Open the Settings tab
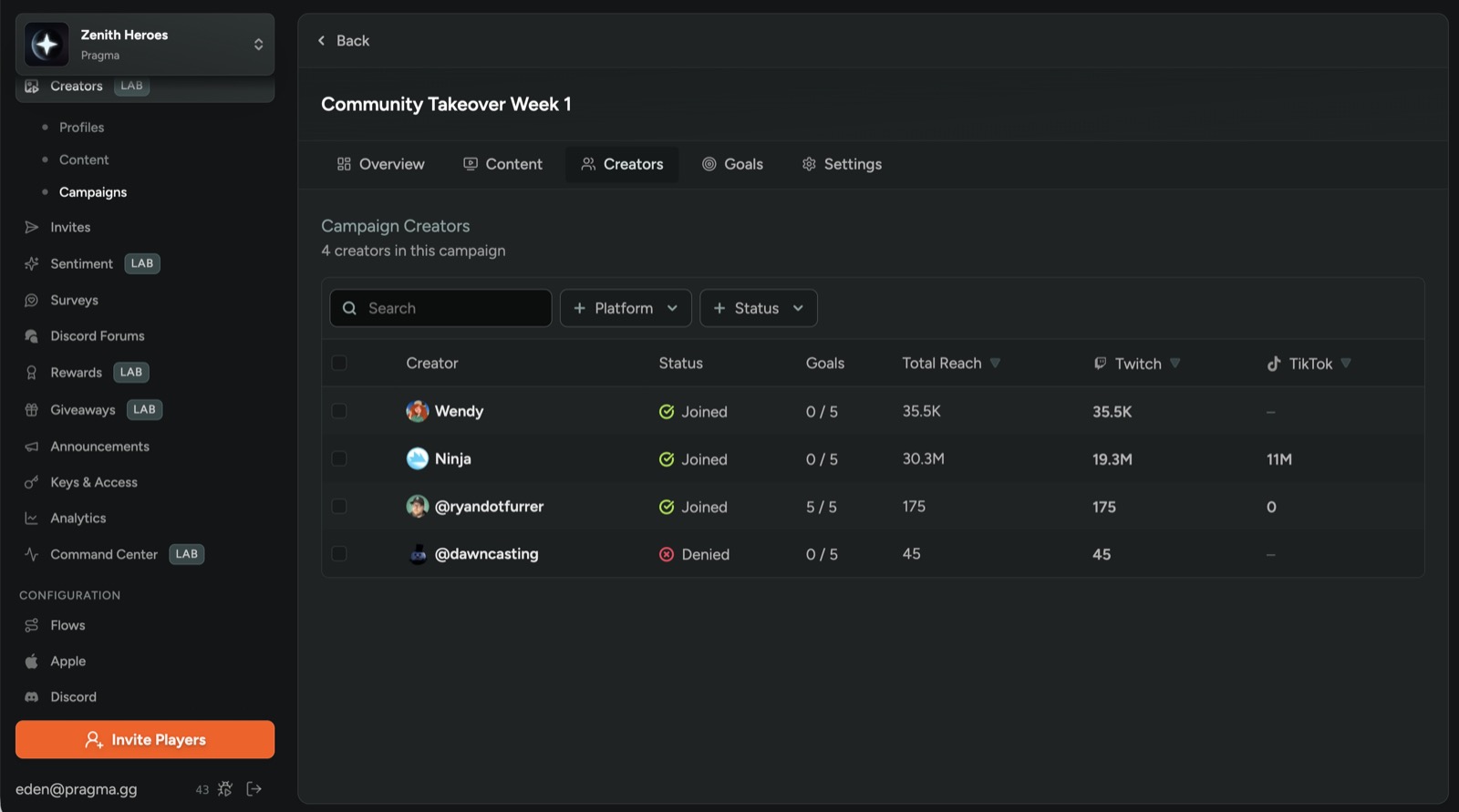This screenshot has height=812, width=1459. coord(842,164)
